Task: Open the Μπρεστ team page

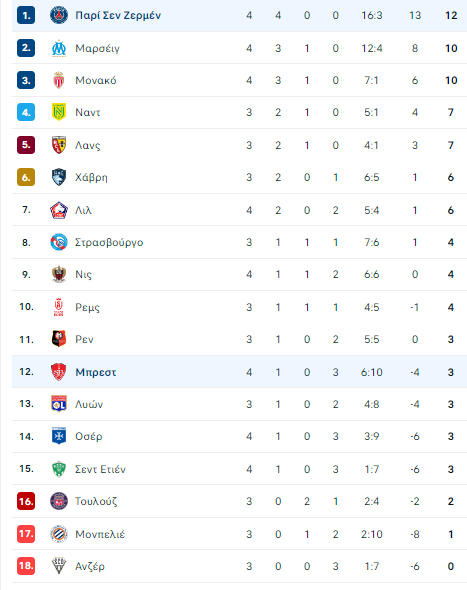Action: pos(96,372)
